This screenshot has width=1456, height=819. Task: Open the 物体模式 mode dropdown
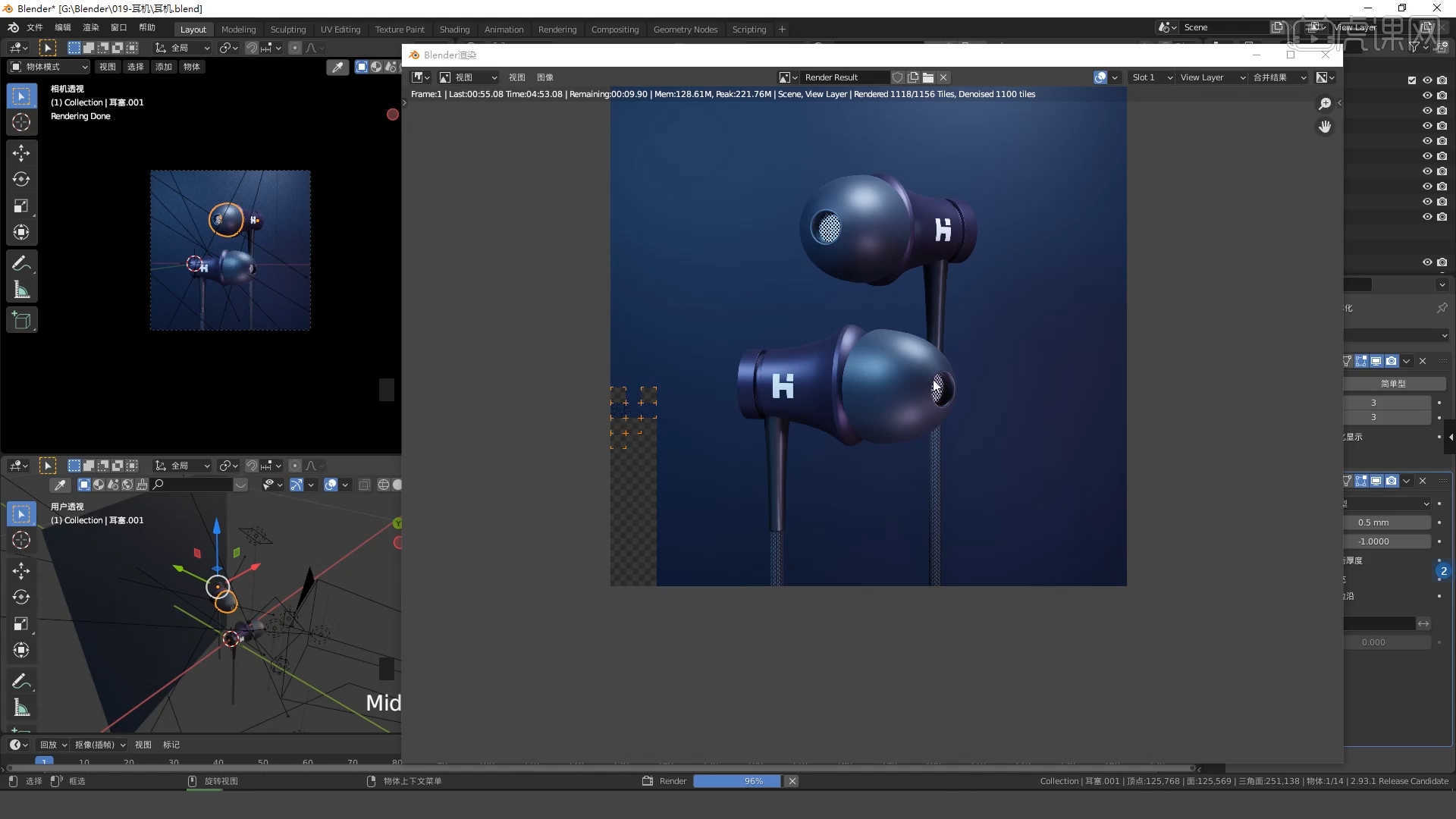[49, 67]
